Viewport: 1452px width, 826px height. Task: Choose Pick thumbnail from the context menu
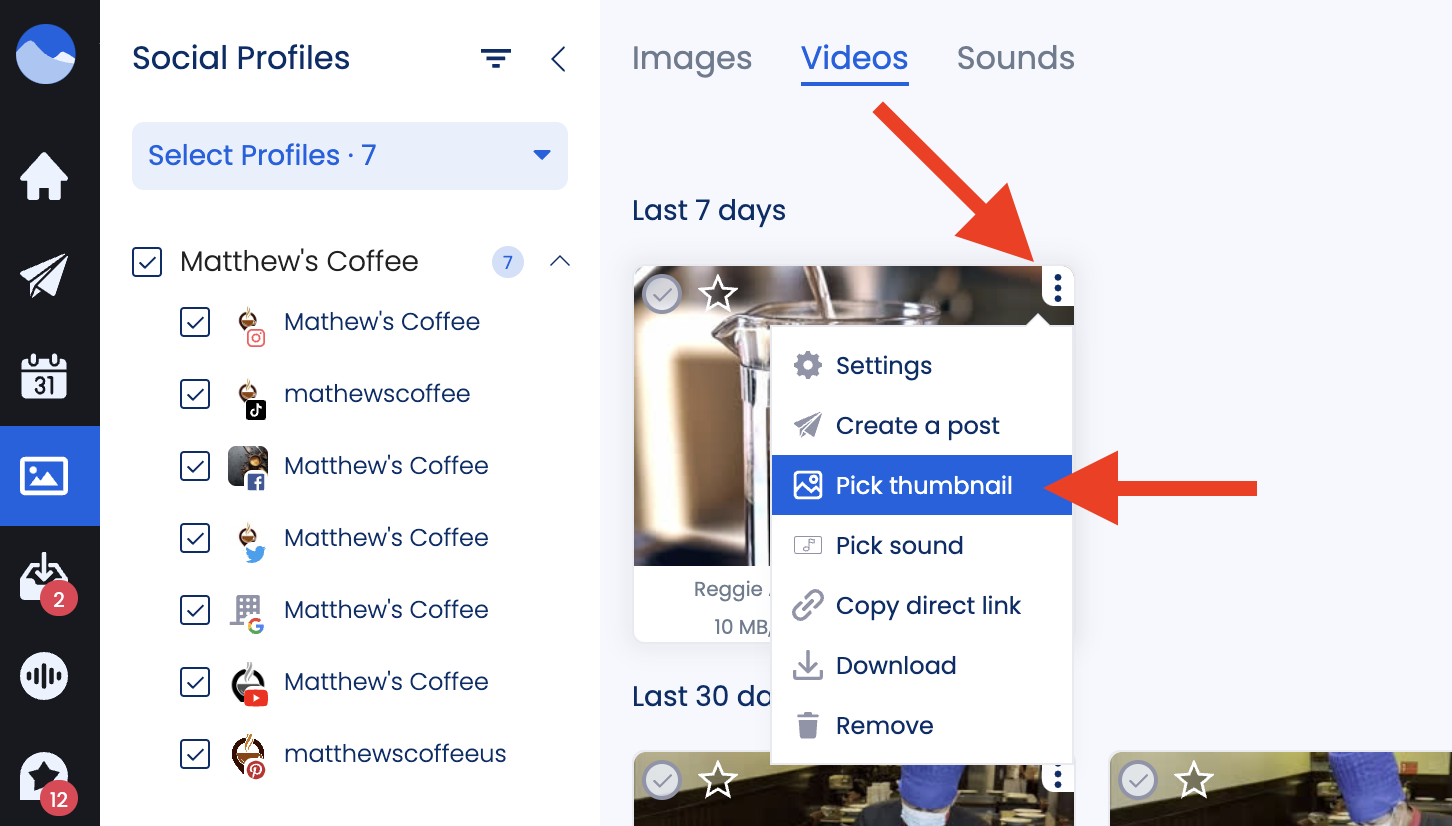[922, 486]
